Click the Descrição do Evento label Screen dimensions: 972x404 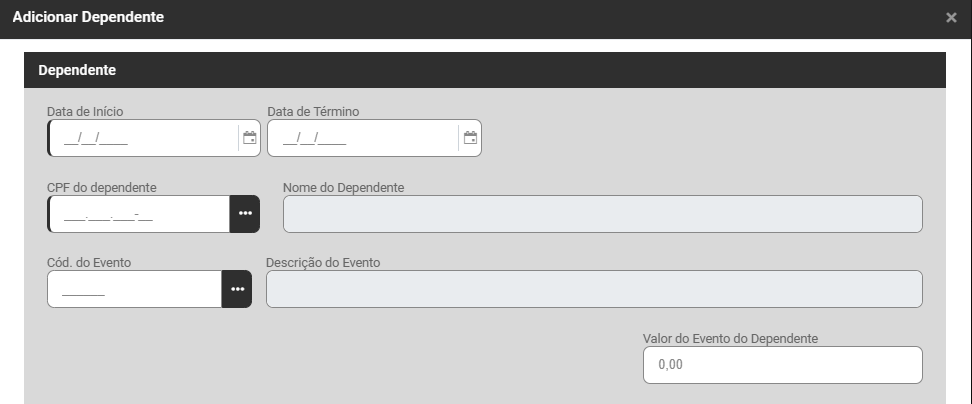tap(323, 263)
